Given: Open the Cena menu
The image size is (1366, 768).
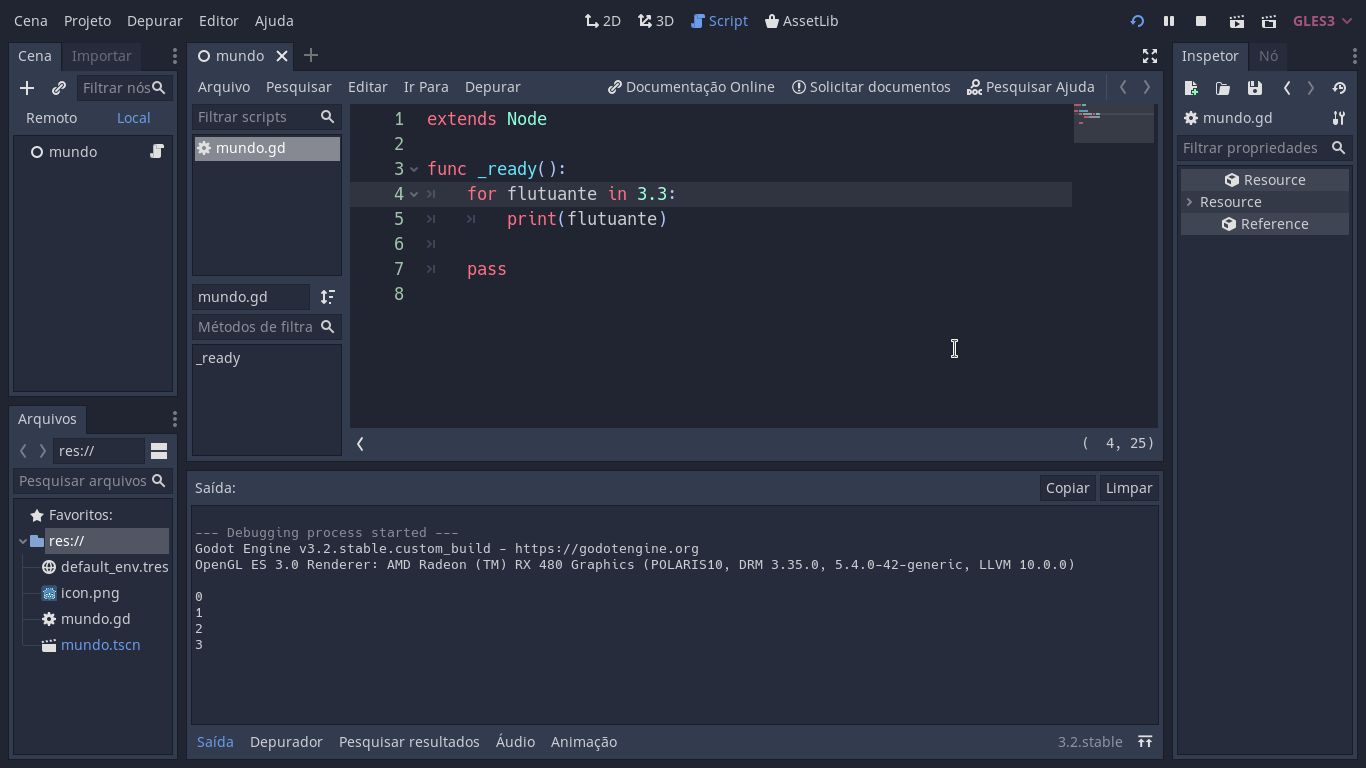Looking at the screenshot, I should (31, 21).
